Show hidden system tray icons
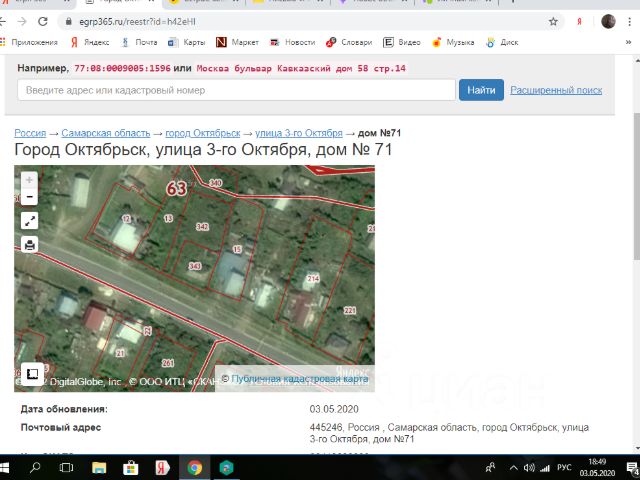The image size is (640, 480). (x=490, y=467)
